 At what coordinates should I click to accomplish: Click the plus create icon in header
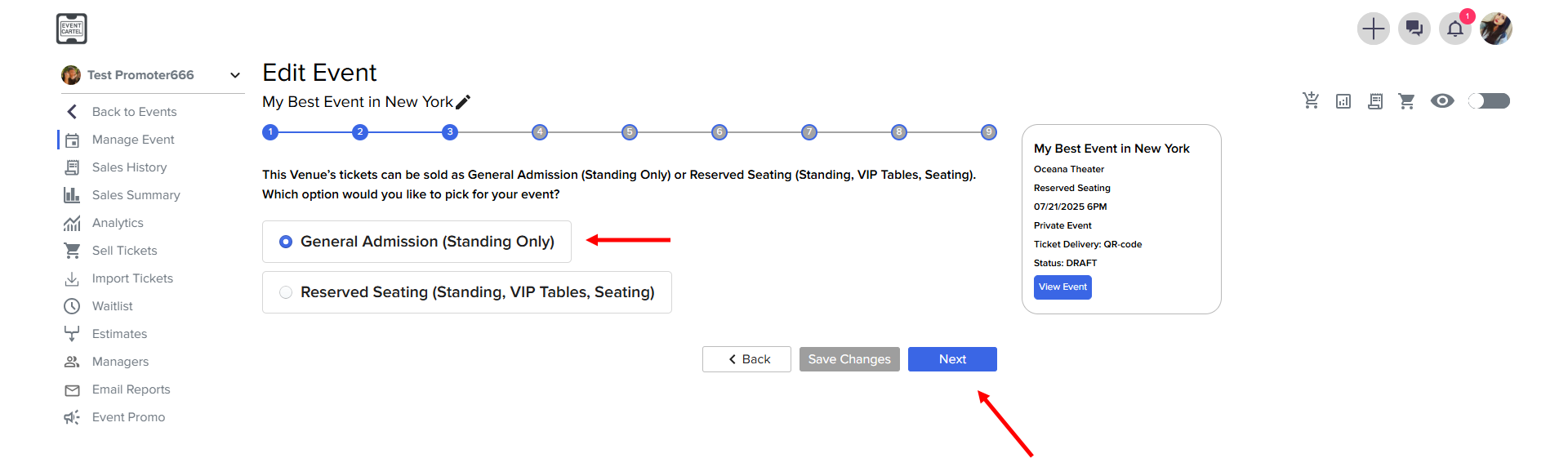1374,29
